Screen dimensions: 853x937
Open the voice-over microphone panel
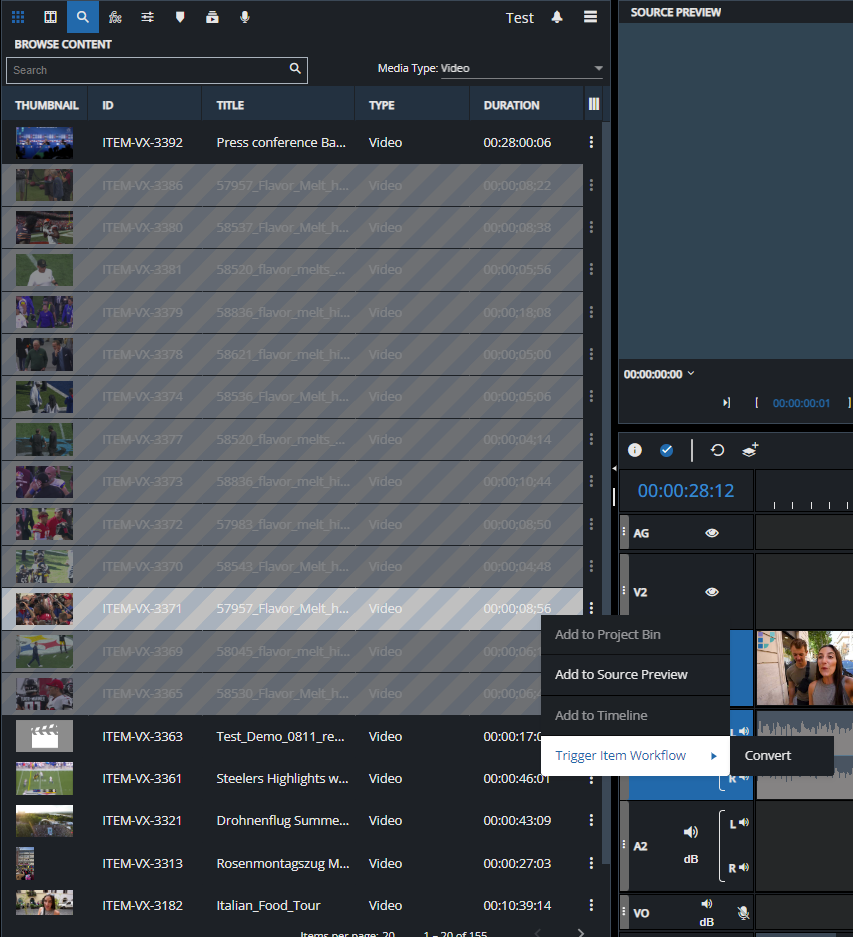coord(244,17)
